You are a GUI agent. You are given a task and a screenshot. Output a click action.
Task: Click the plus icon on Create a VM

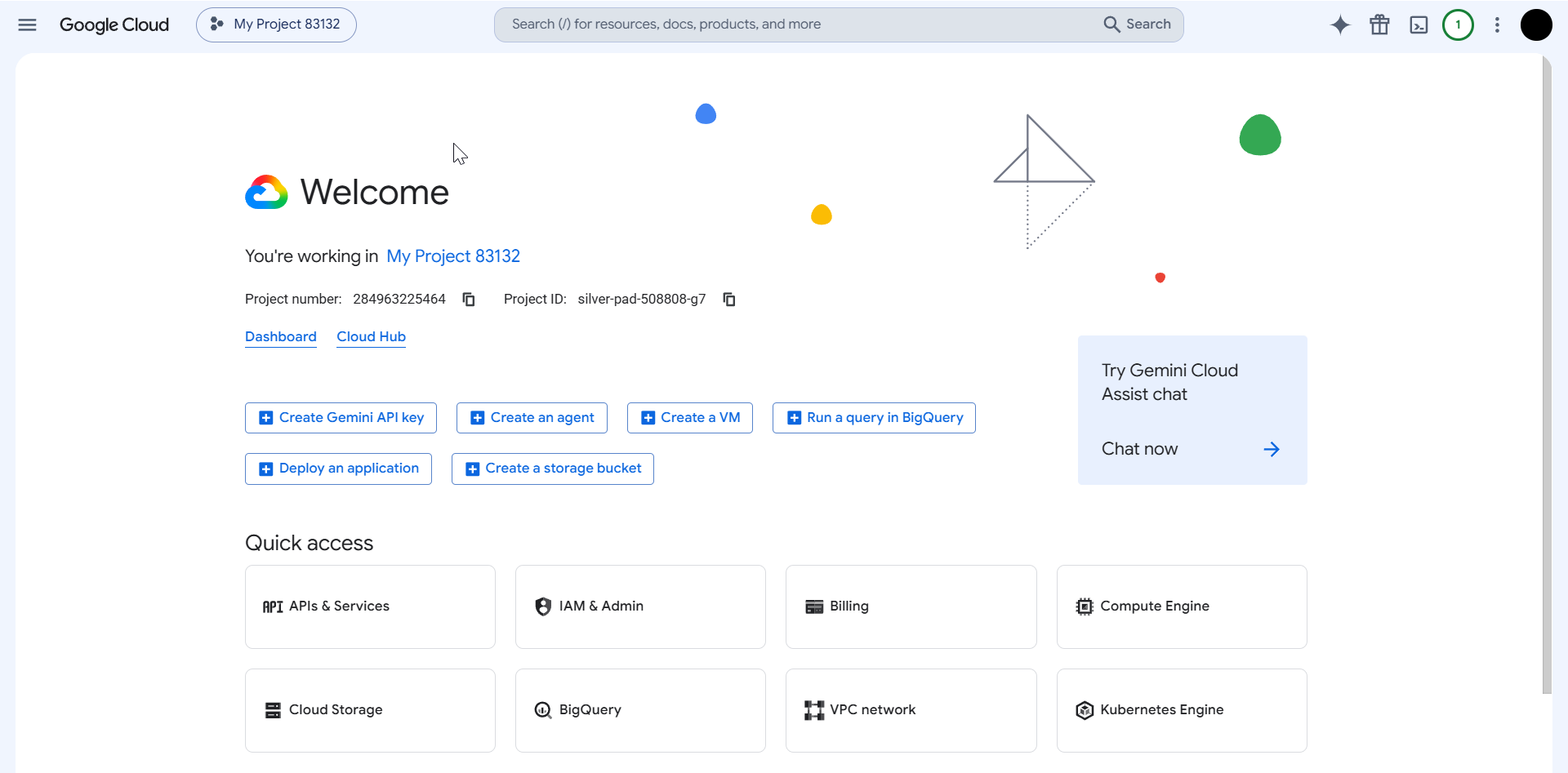click(648, 418)
